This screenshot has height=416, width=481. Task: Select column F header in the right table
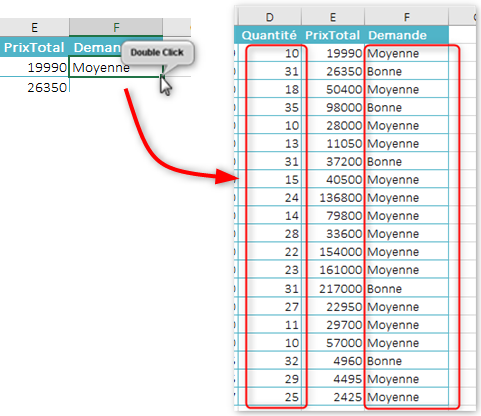406,17
